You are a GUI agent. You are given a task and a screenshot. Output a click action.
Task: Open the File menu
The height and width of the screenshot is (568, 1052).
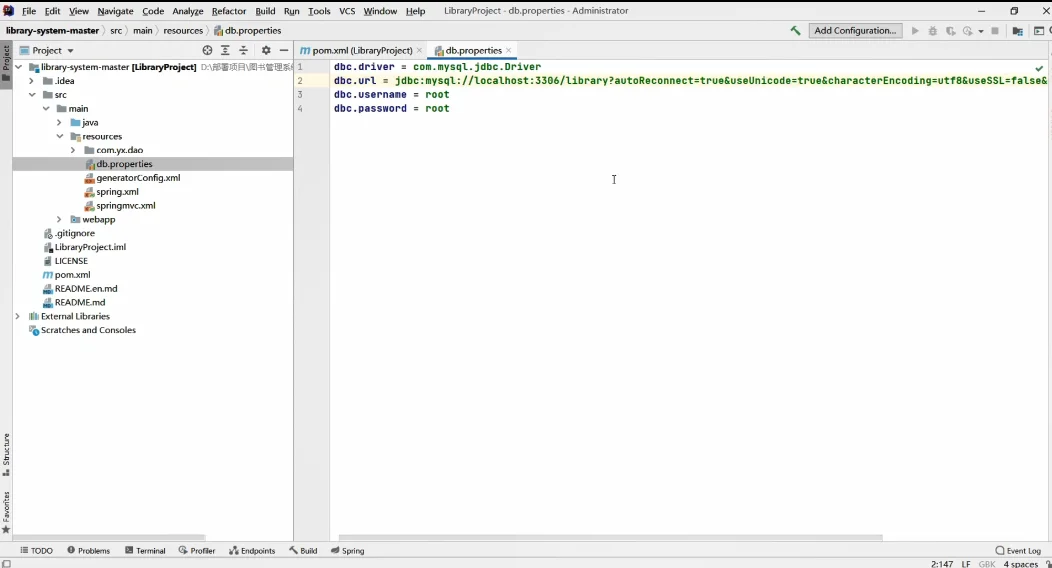click(29, 11)
